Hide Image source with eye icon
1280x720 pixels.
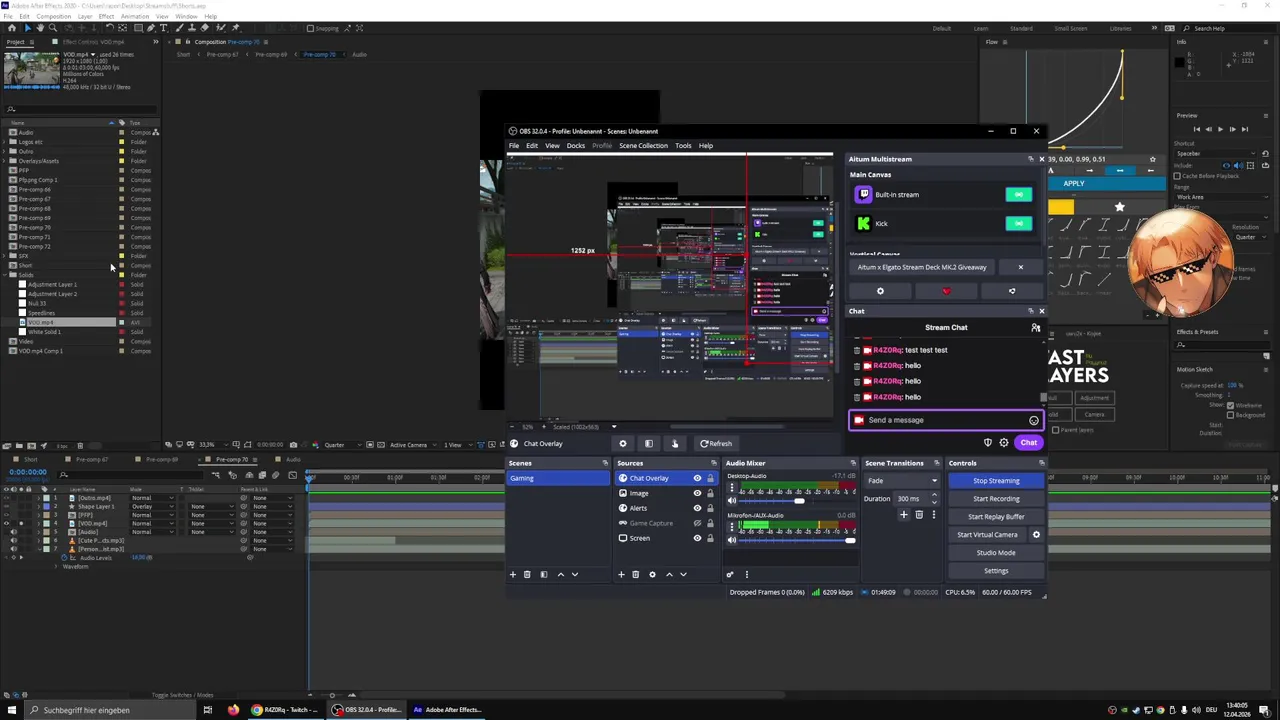[697, 493]
